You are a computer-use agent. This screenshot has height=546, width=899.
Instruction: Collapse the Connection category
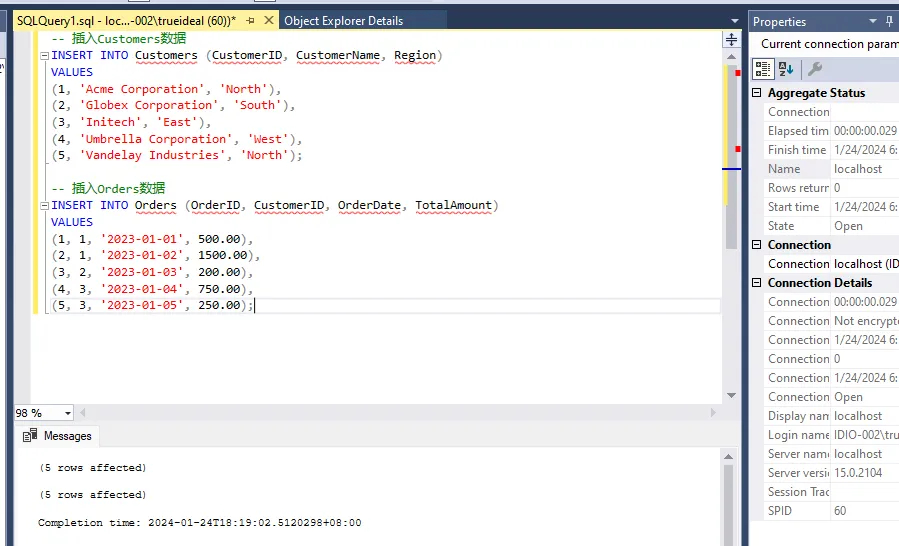click(757, 245)
